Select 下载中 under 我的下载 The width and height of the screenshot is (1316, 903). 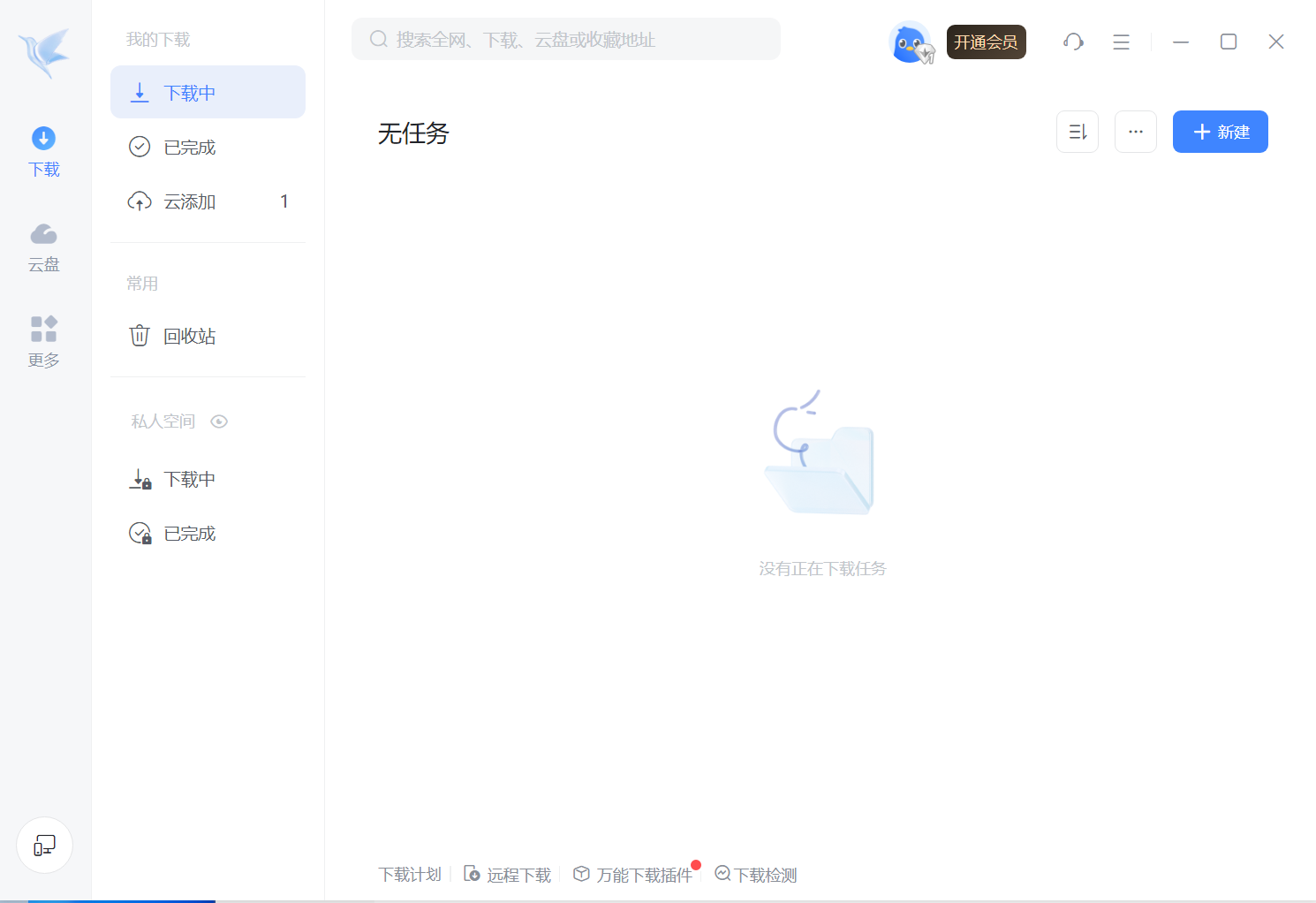[x=208, y=92]
